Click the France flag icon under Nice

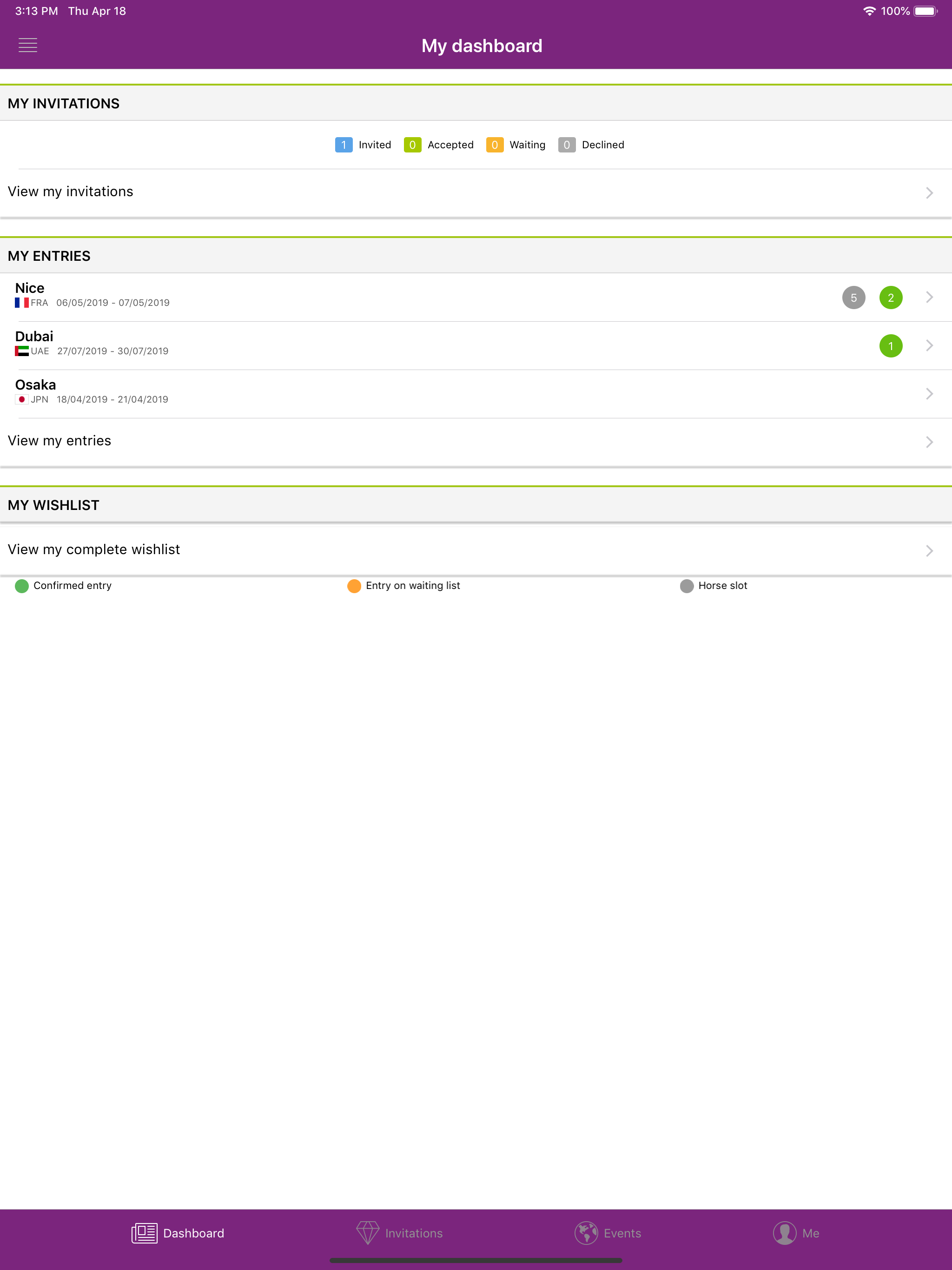point(22,303)
